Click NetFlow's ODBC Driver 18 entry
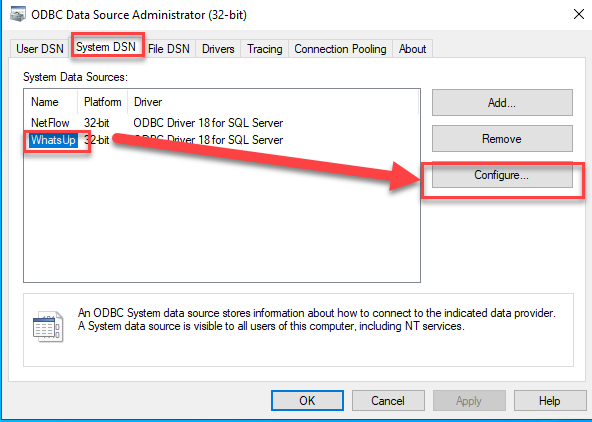The height and width of the screenshot is (422, 592). tap(208, 123)
